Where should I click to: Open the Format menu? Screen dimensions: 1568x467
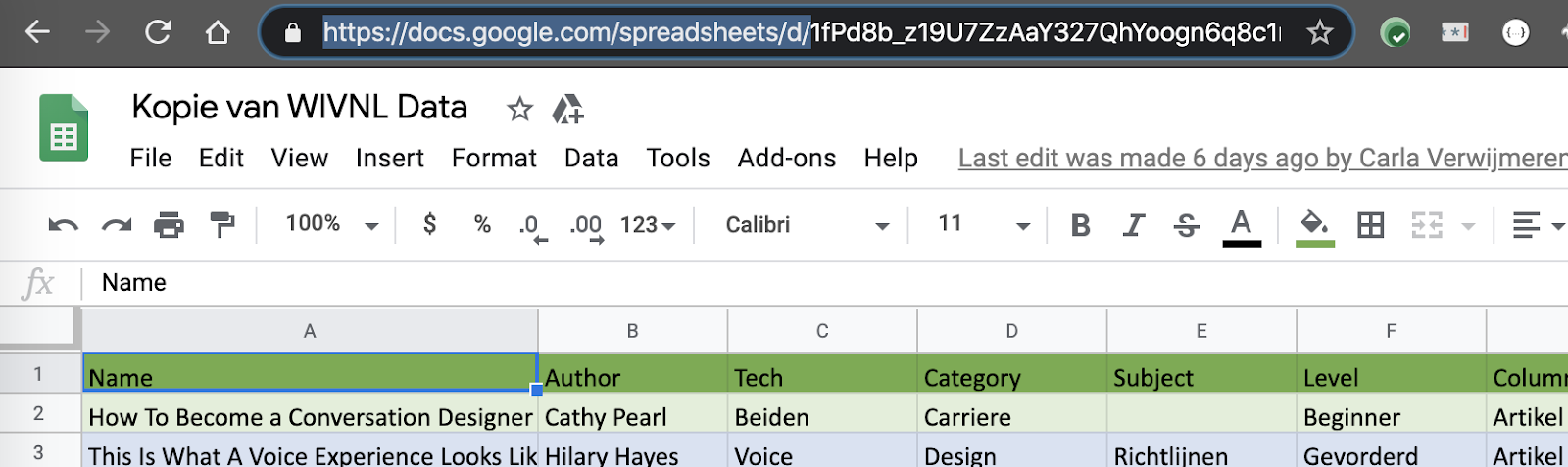[x=494, y=159]
